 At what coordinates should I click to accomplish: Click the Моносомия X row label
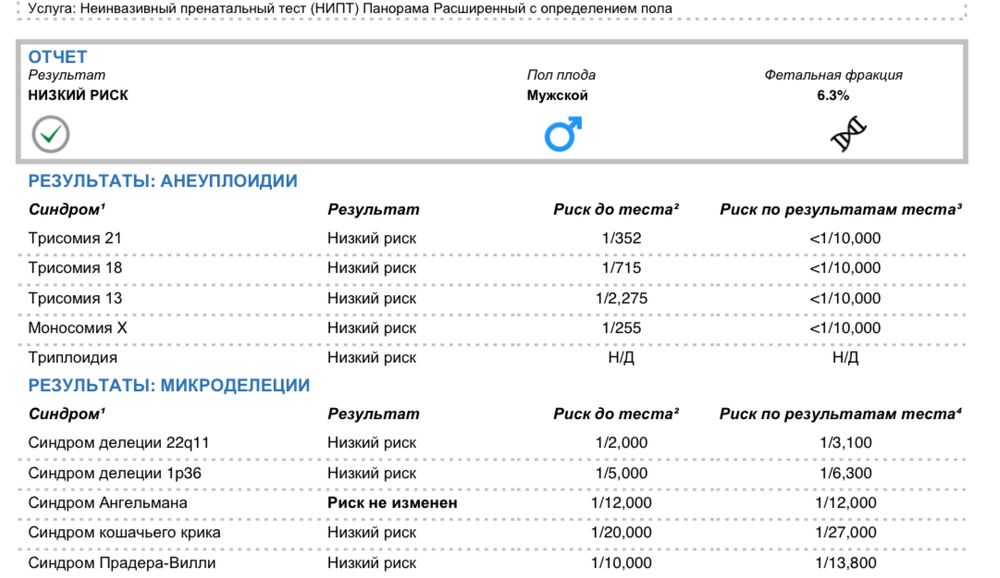click(78, 328)
